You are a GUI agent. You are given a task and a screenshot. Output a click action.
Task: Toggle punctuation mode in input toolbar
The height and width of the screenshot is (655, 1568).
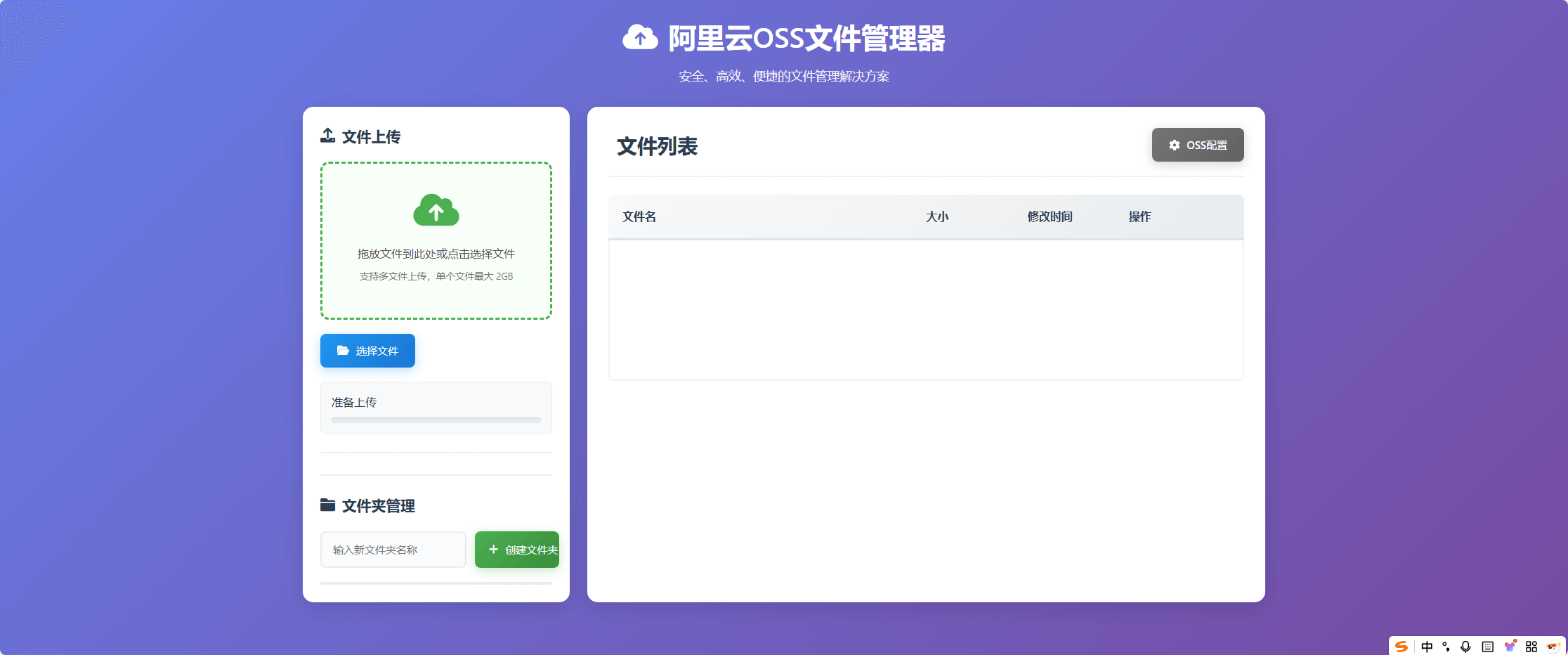pyautogui.click(x=1446, y=646)
